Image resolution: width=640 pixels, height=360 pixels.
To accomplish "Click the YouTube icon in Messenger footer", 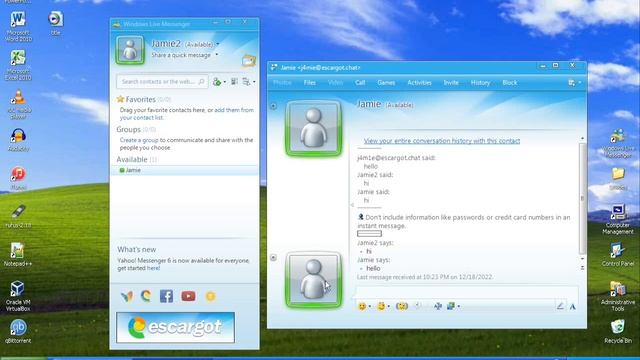I will pyautogui.click(x=188, y=296).
